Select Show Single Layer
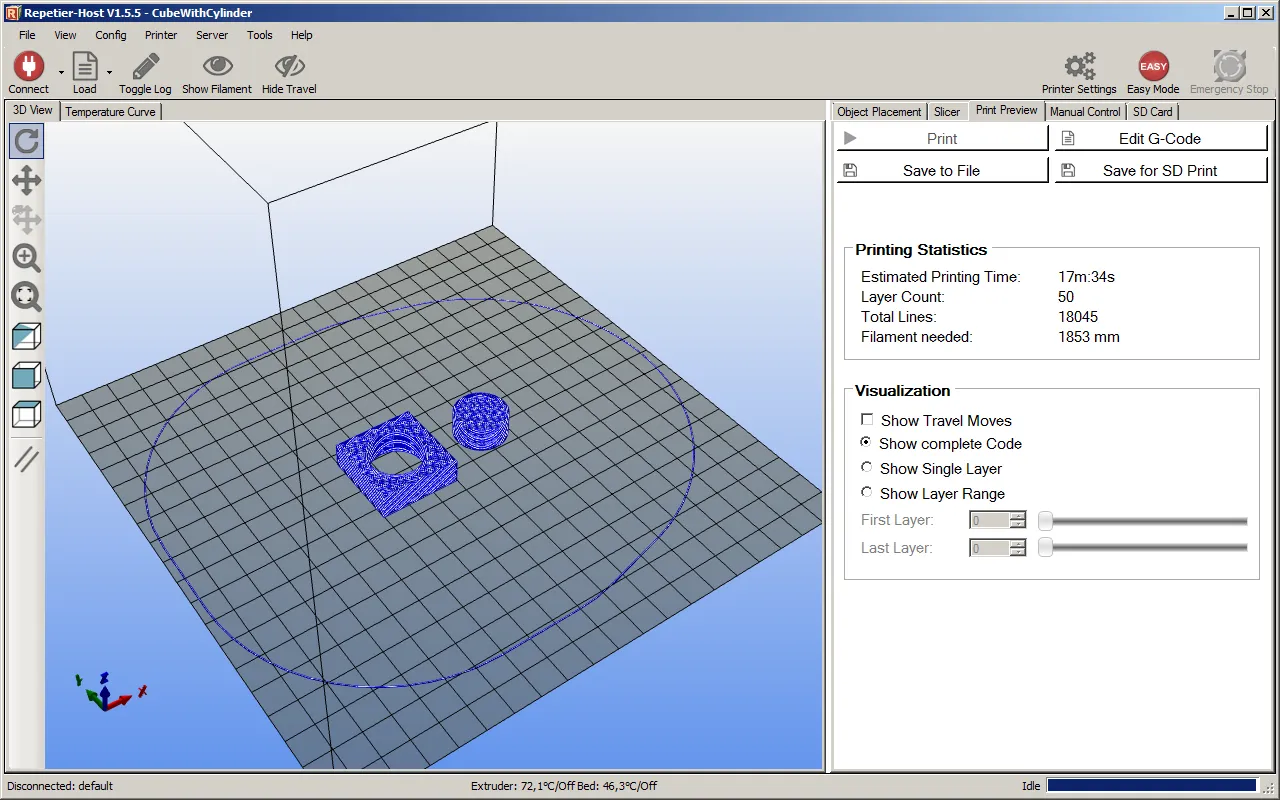The image size is (1280, 800). (x=866, y=466)
